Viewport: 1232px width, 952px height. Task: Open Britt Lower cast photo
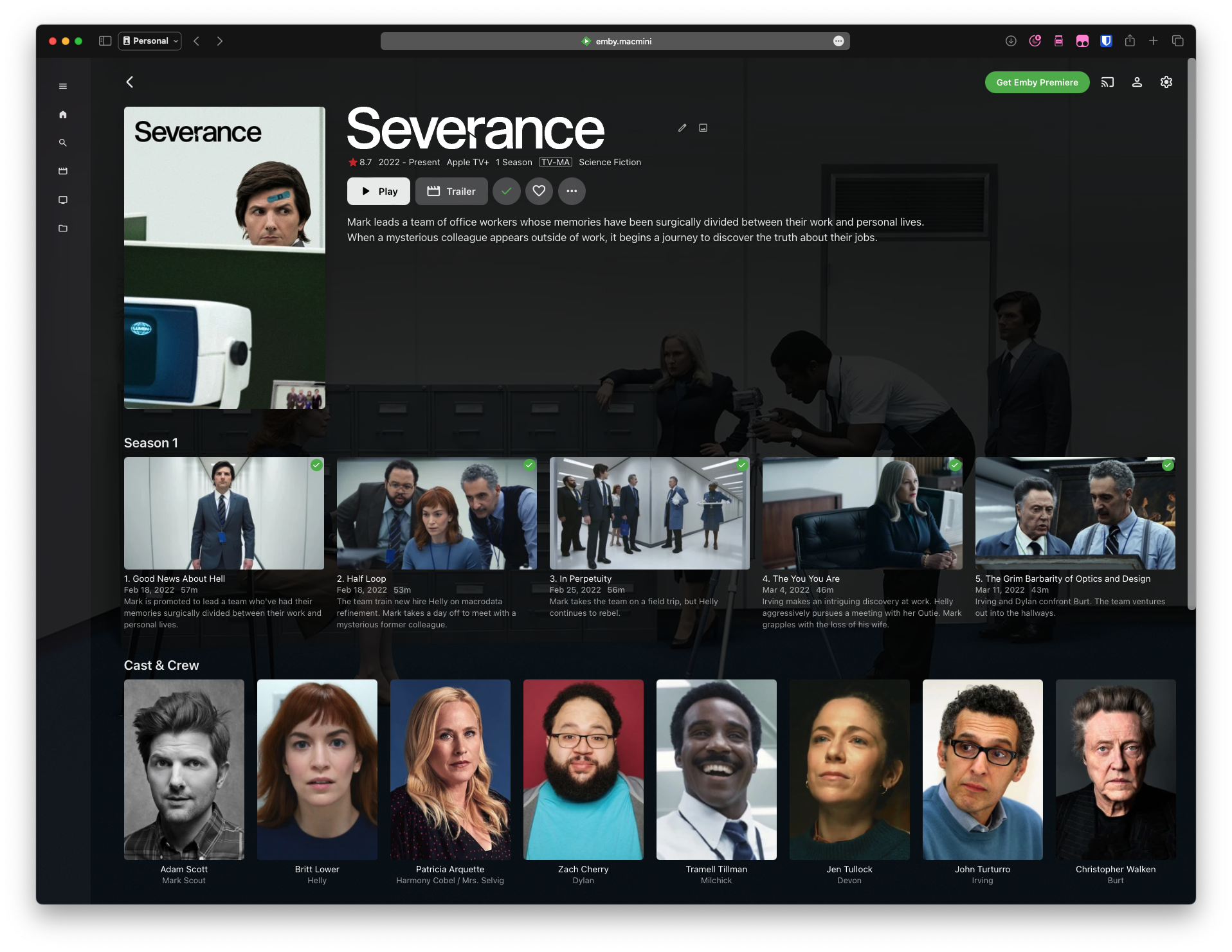point(317,769)
